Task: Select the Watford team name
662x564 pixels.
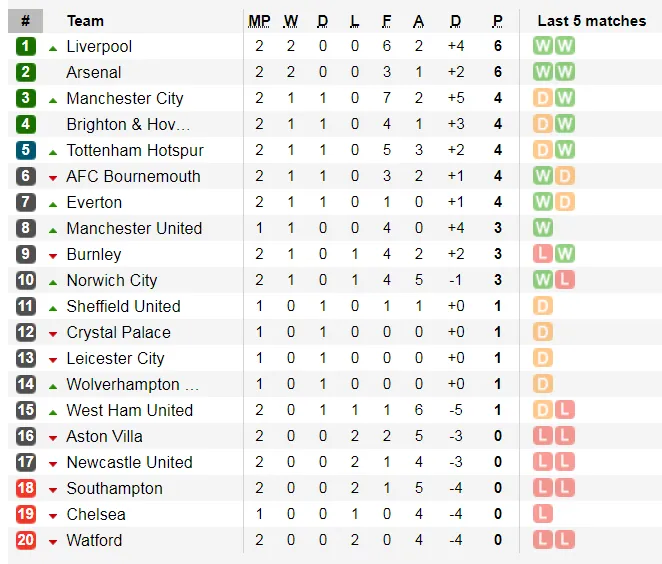Action: click(94, 540)
